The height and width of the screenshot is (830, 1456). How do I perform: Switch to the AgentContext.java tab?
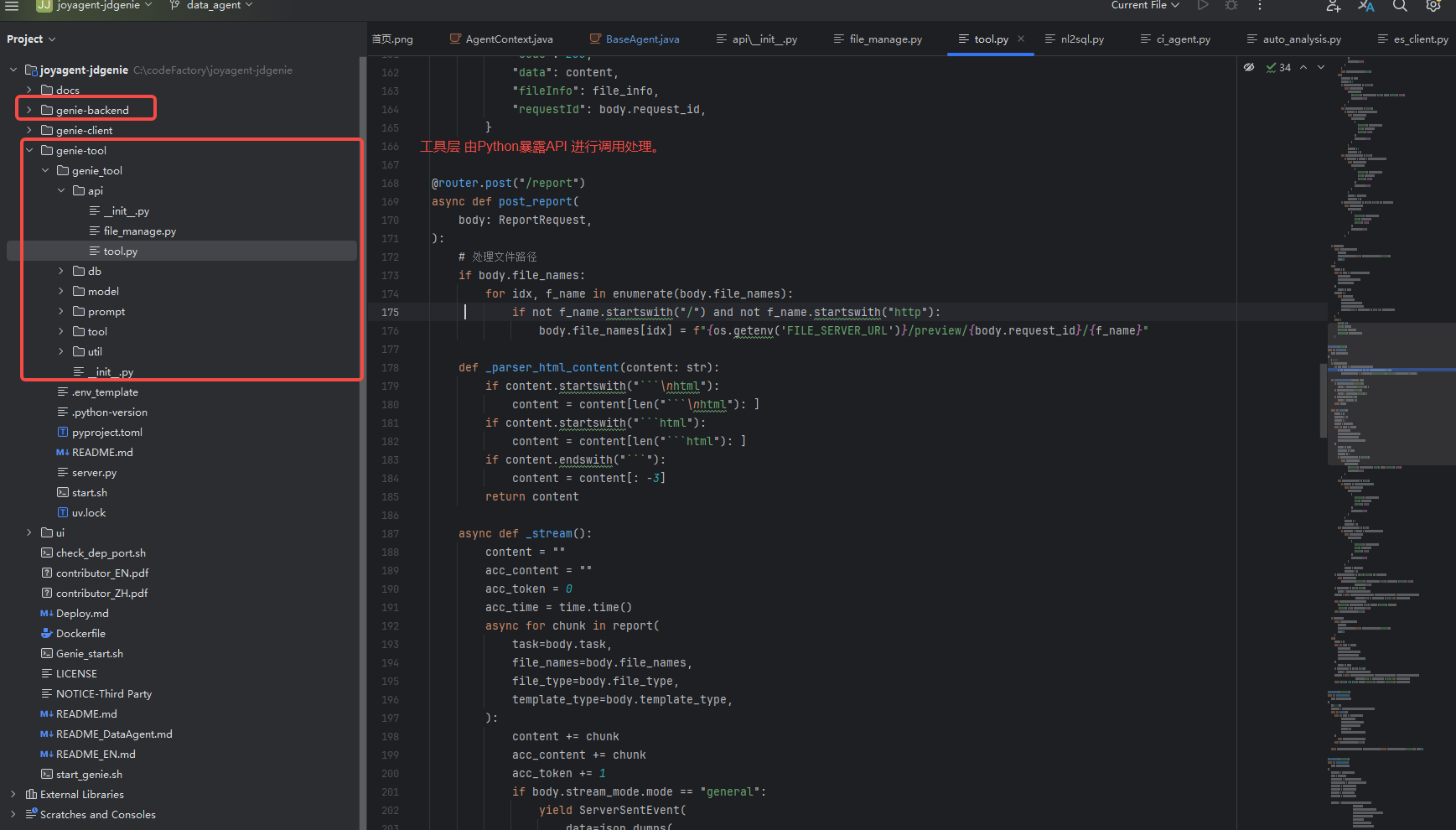click(501, 39)
